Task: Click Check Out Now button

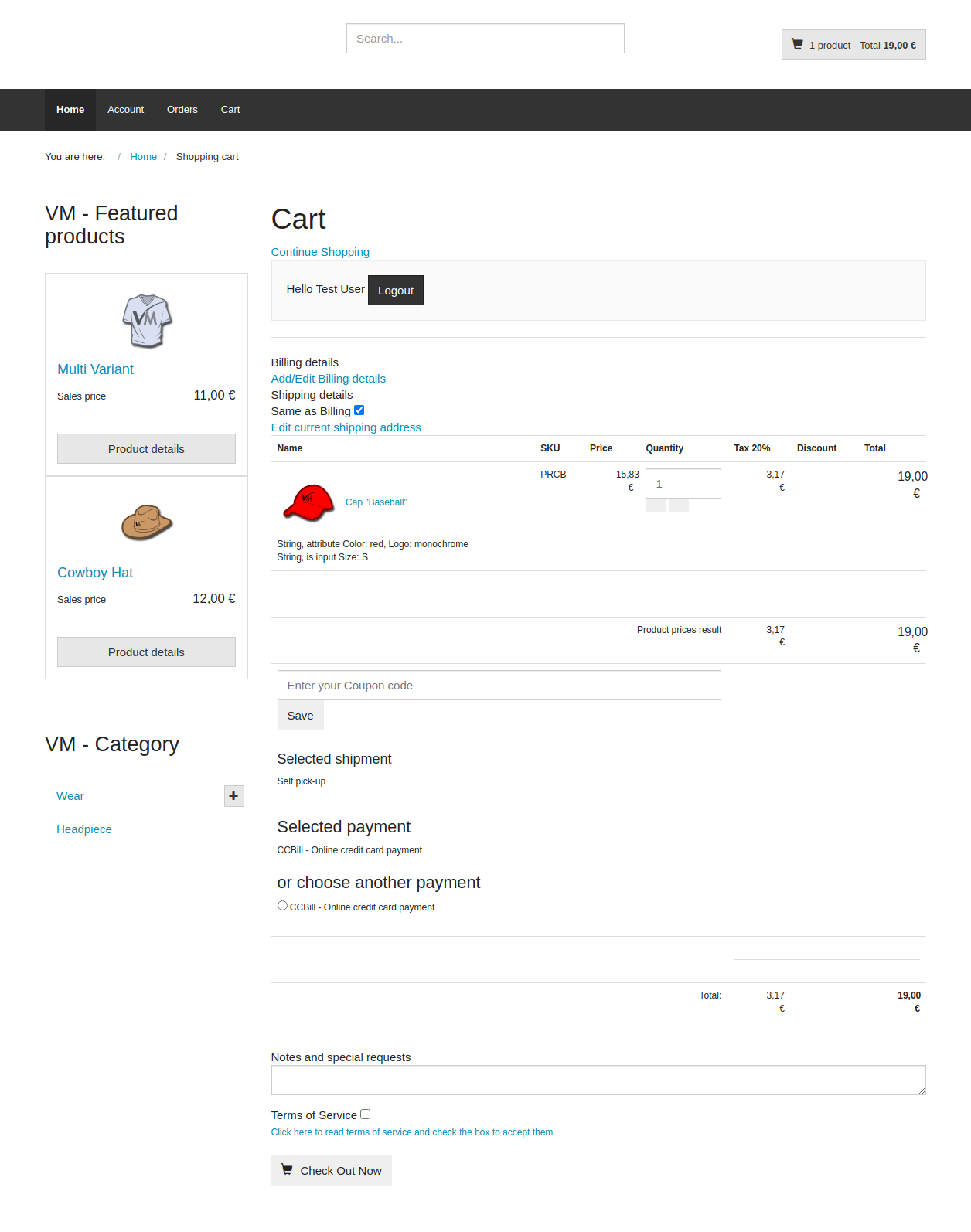Action: (331, 1170)
